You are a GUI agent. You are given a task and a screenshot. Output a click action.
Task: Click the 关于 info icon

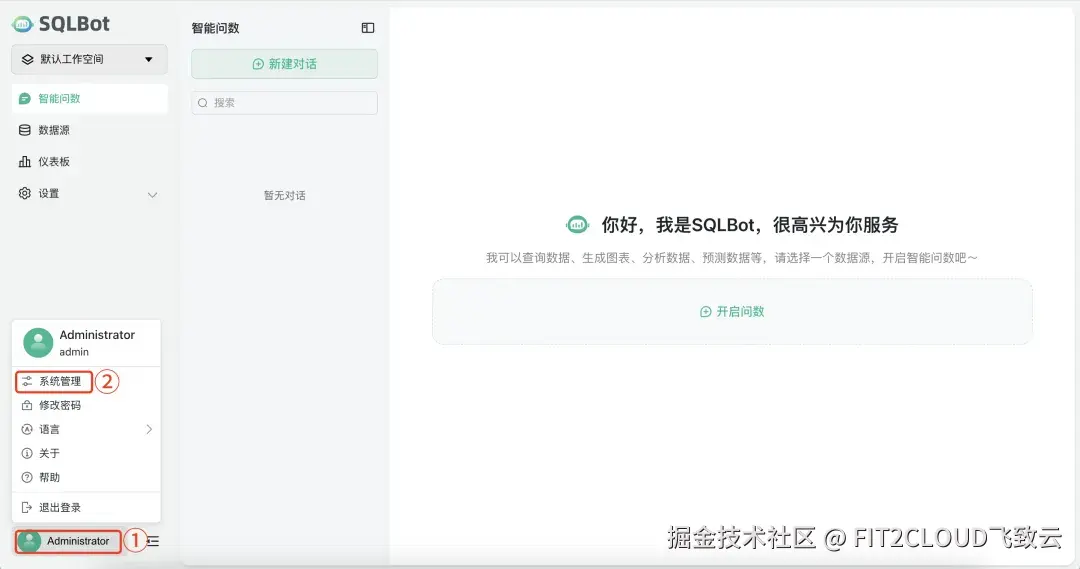(27, 453)
